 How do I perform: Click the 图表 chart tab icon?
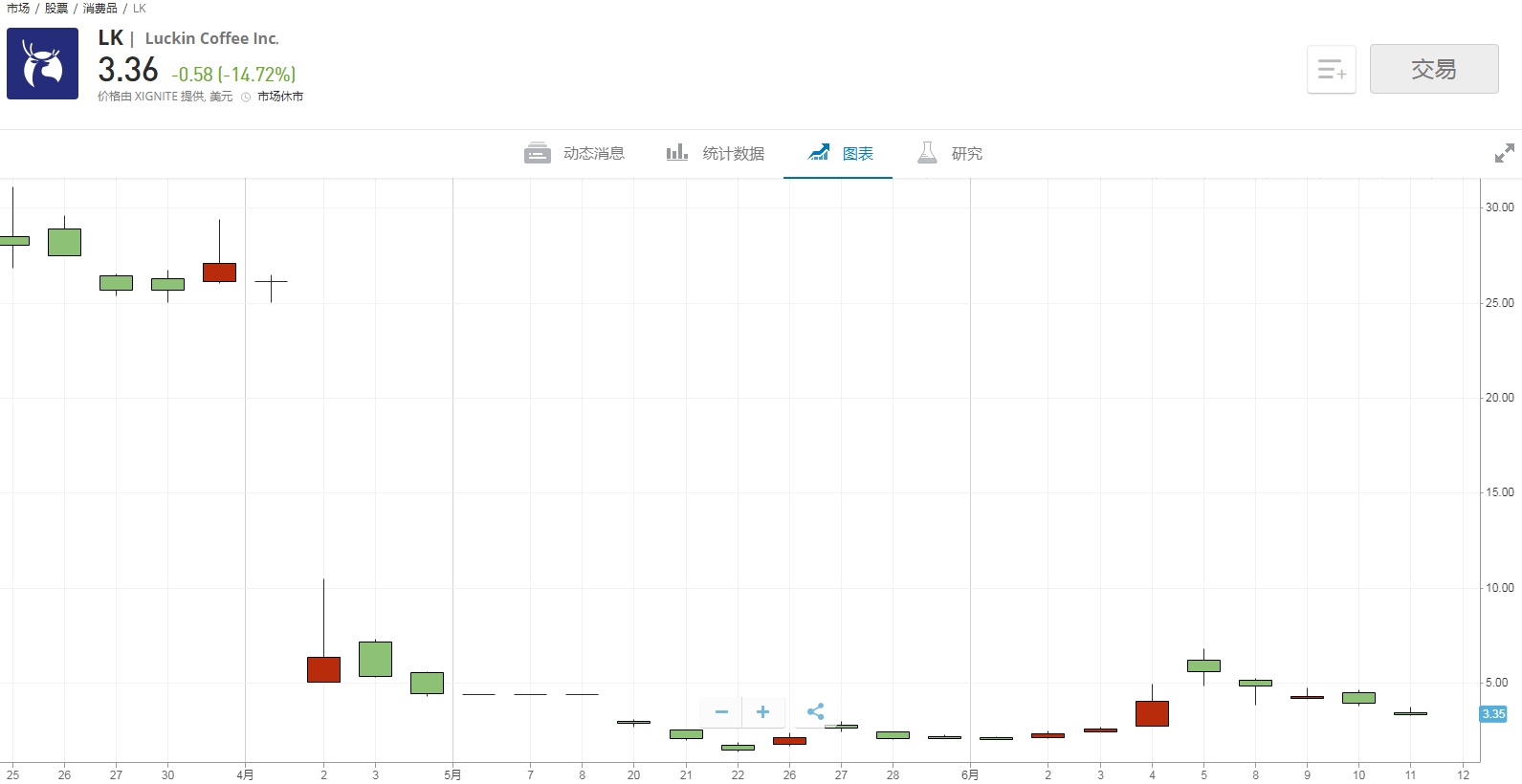(819, 152)
